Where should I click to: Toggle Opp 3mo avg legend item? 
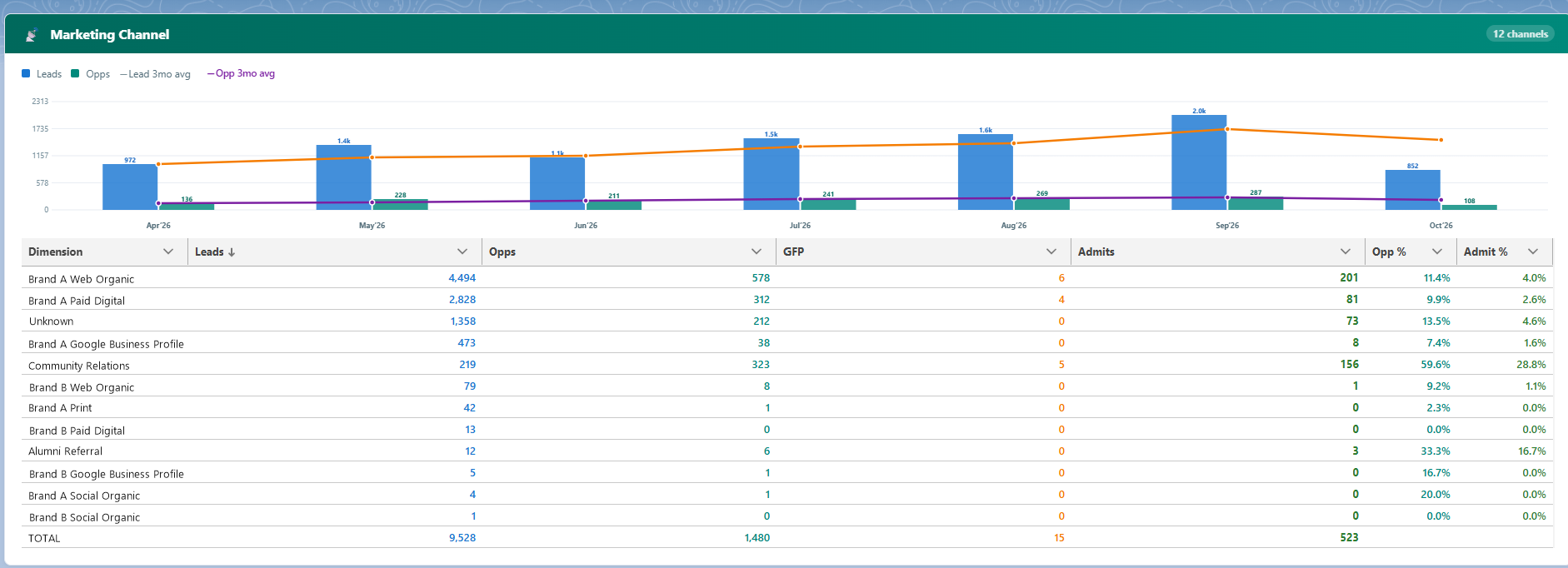coord(241,73)
